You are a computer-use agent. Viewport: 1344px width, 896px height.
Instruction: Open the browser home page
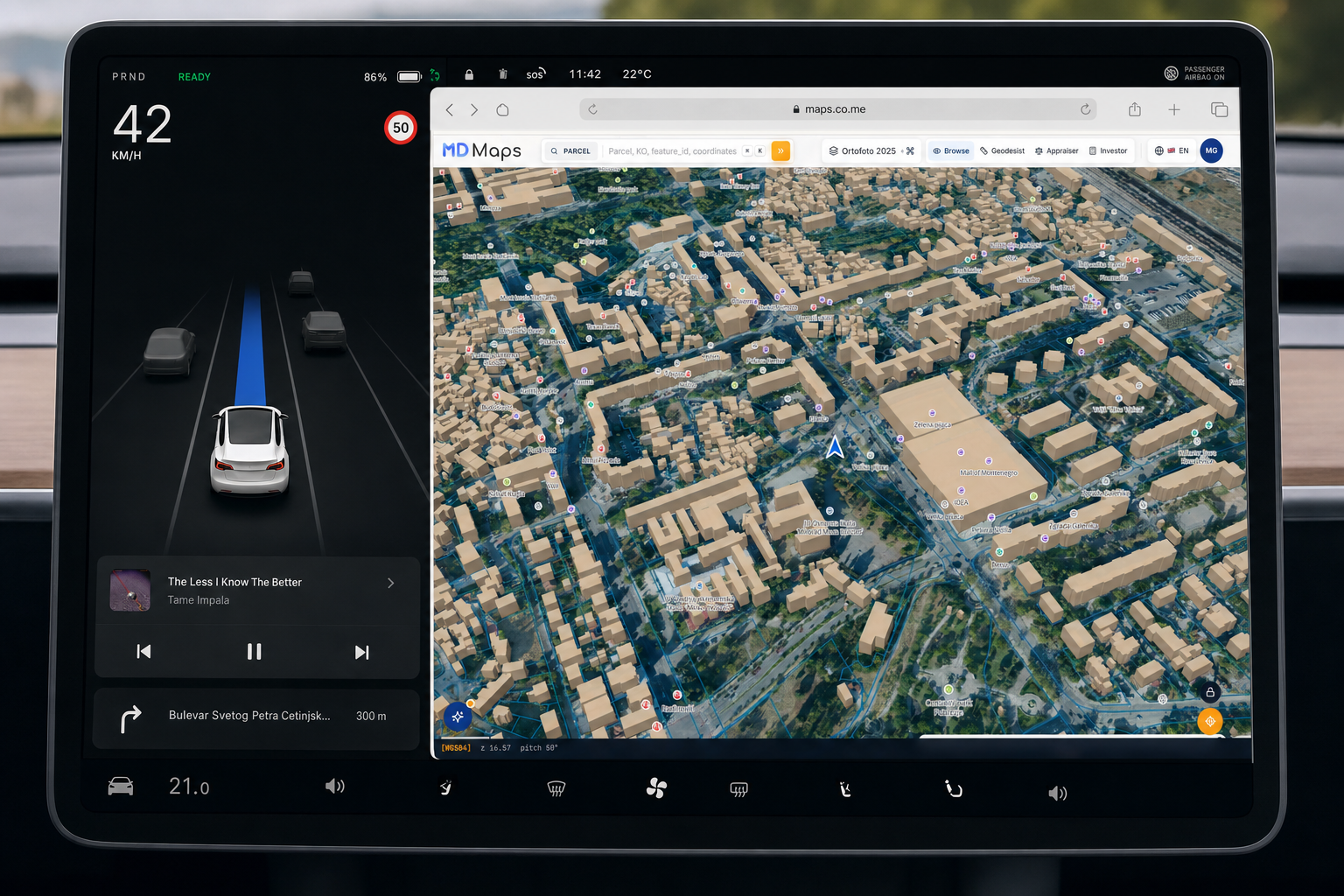click(502, 109)
